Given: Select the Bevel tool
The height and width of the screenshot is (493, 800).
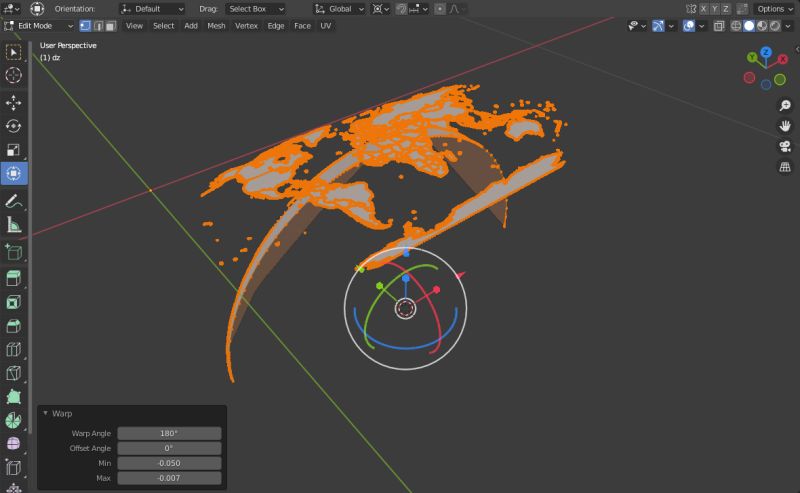Looking at the screenshot, I should pos(13,326).
